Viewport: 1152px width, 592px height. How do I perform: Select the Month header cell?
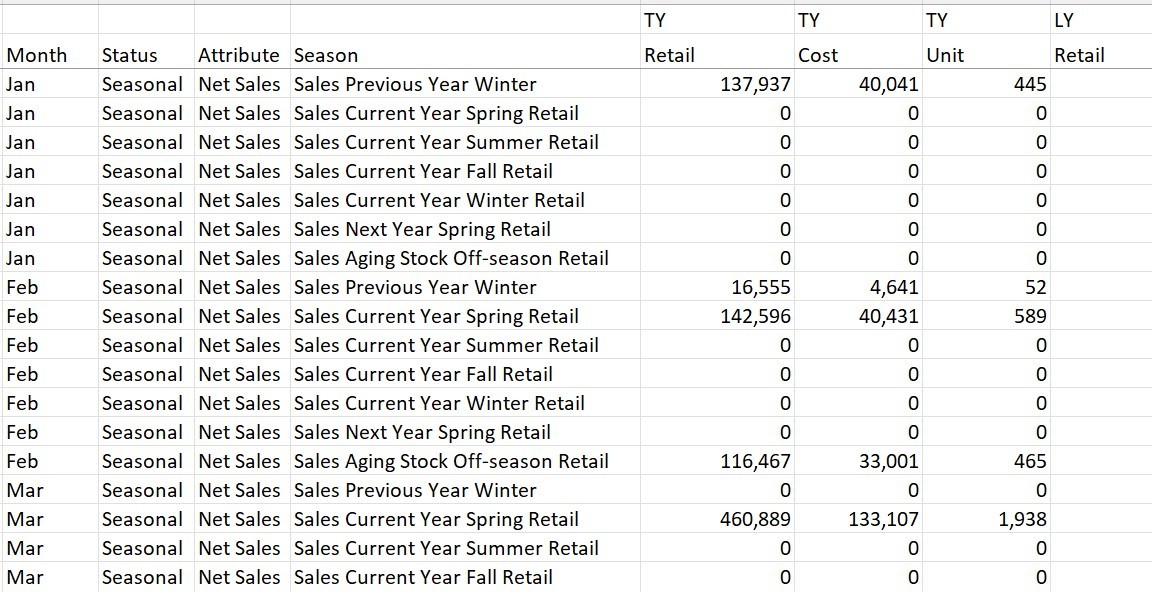click(50, 55)
